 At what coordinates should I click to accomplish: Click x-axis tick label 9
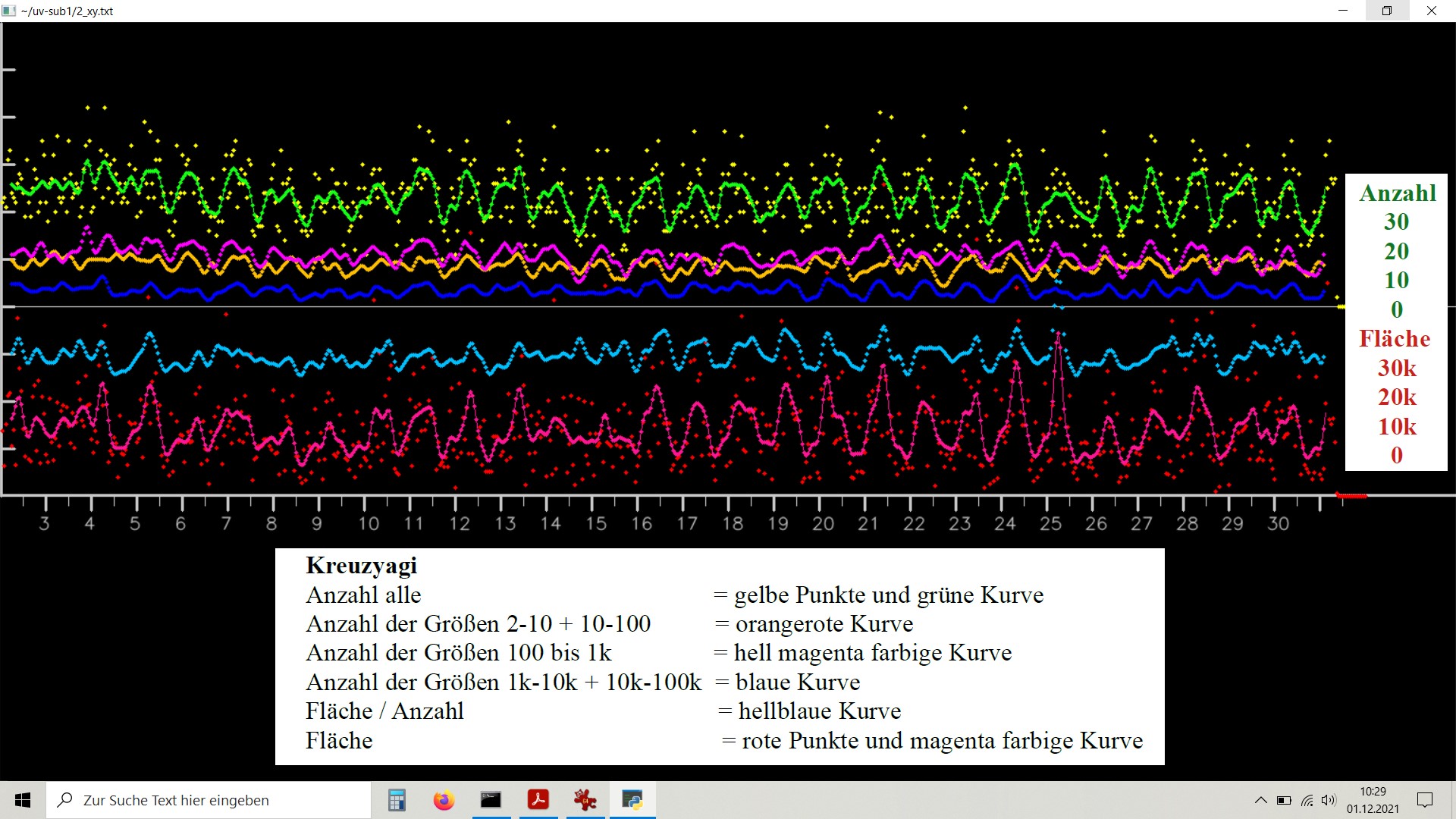[x=317, y=523]
